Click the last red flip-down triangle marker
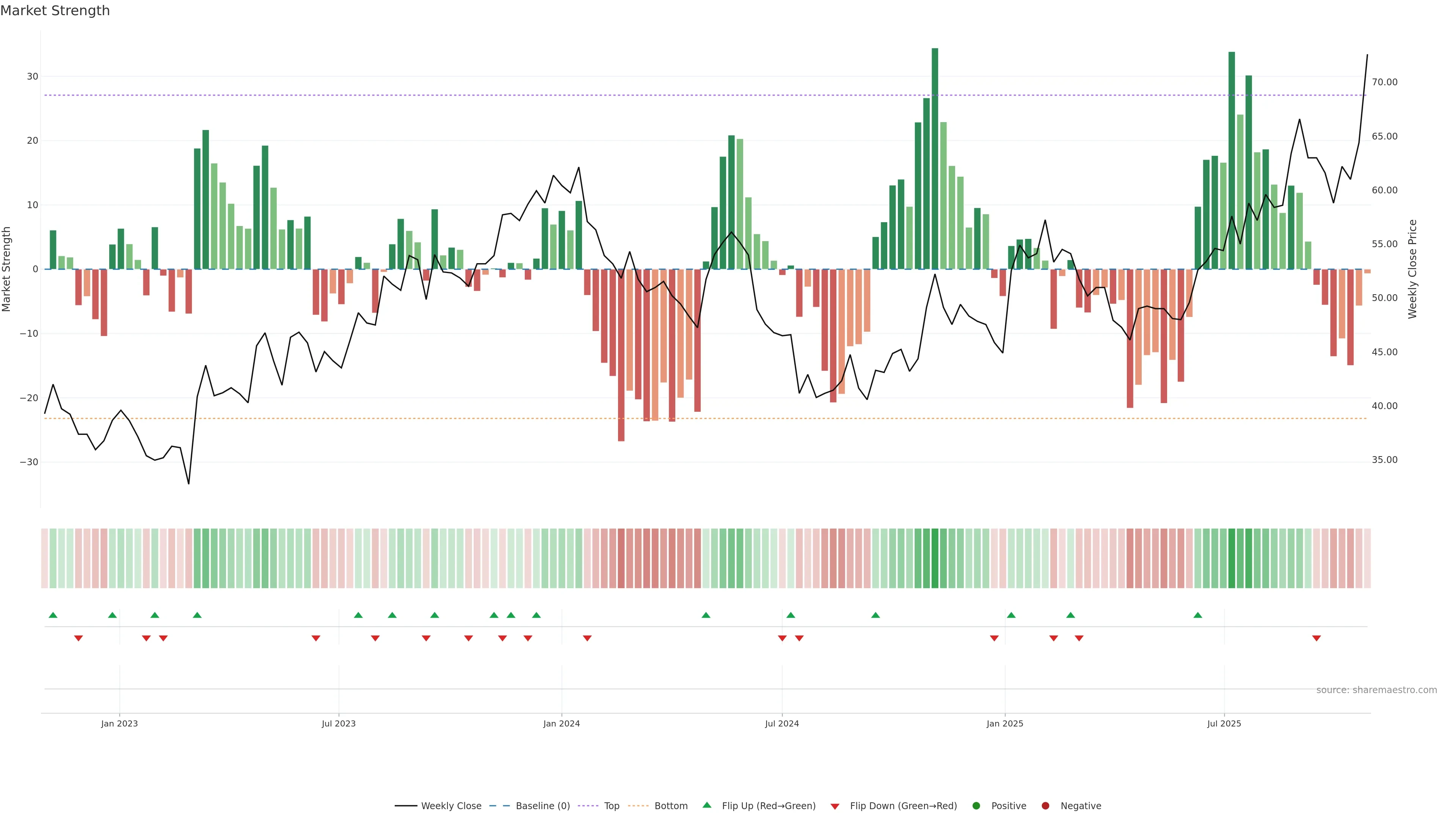 [1316, 638]
